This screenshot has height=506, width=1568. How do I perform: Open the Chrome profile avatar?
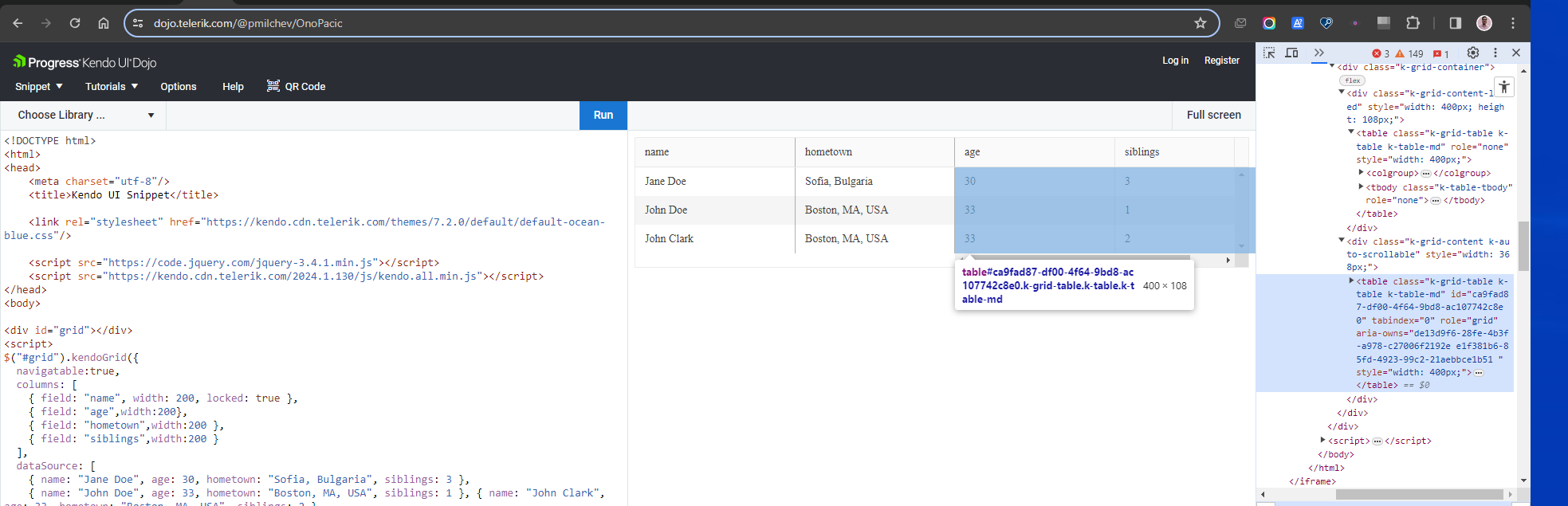tap(1484, 23)
